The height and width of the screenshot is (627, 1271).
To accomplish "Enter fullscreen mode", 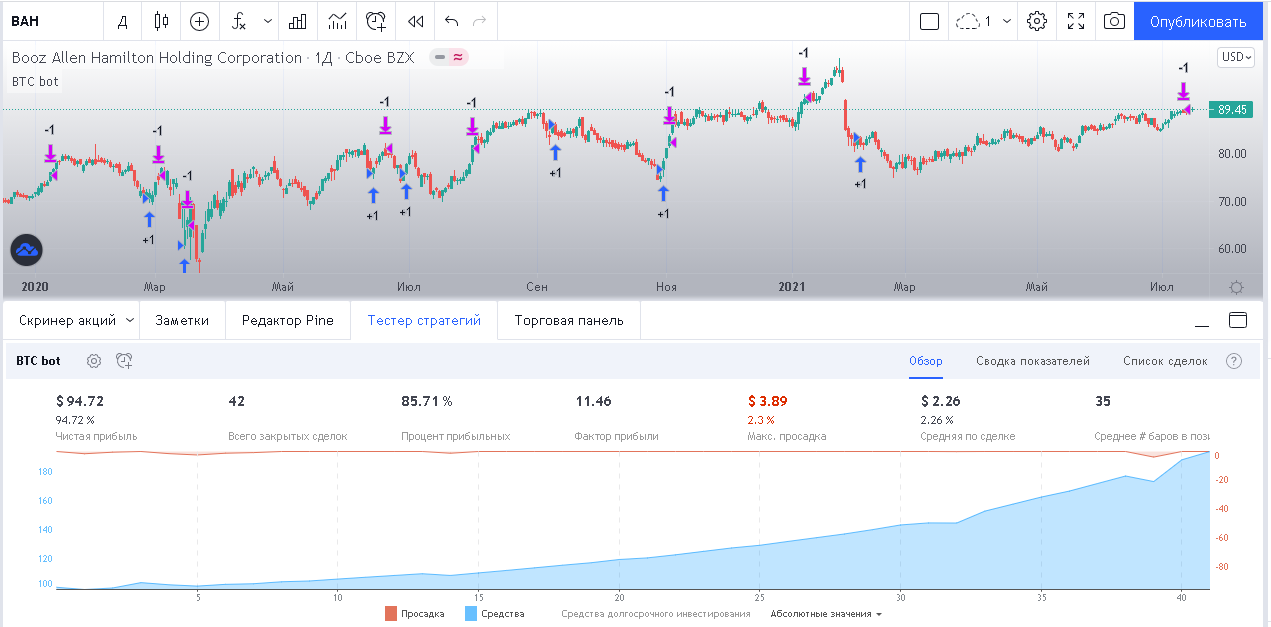I will 1076,21.
